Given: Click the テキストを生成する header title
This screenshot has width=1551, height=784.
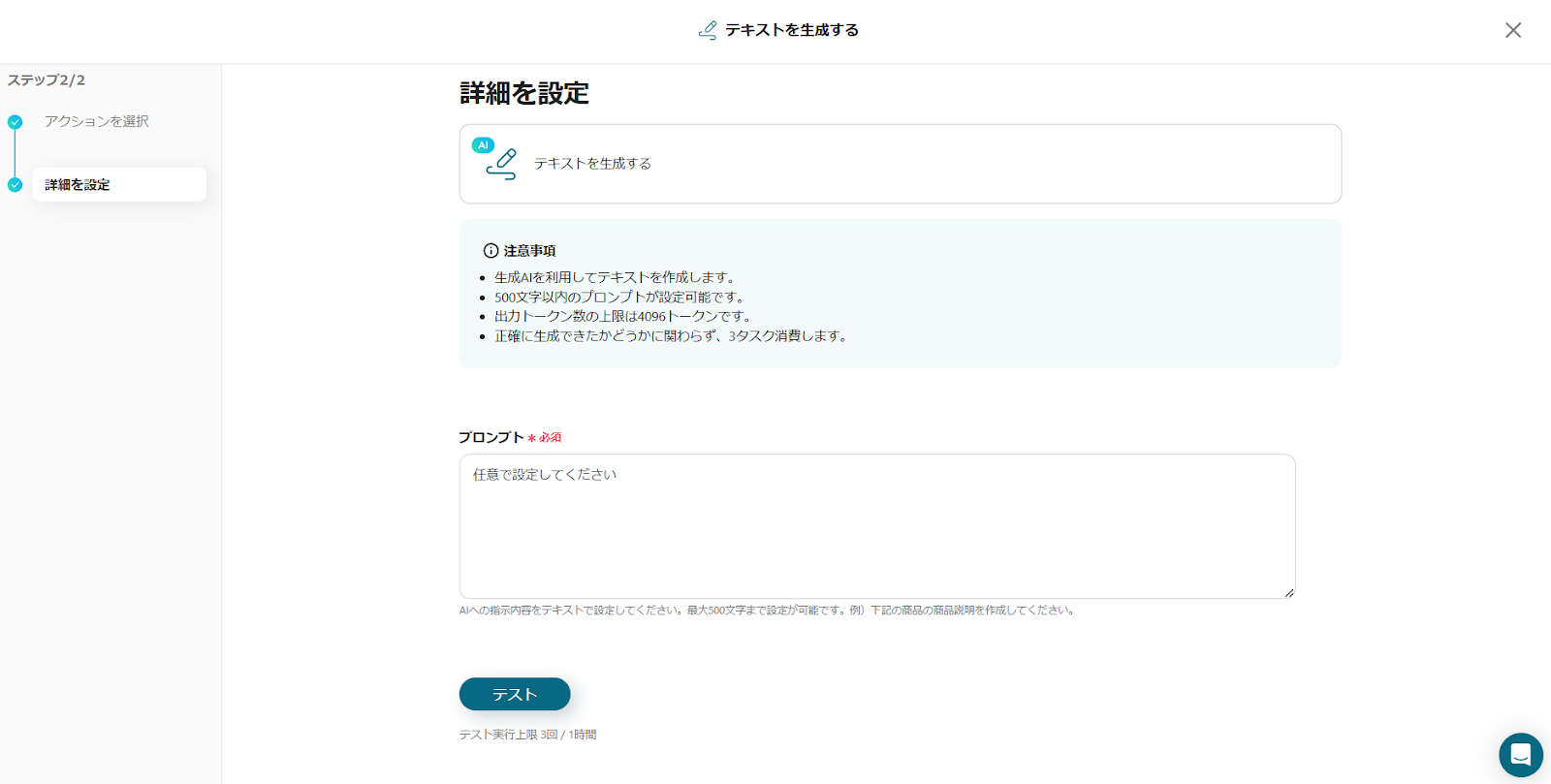Looking at the screenshot, I should point(792,30).
